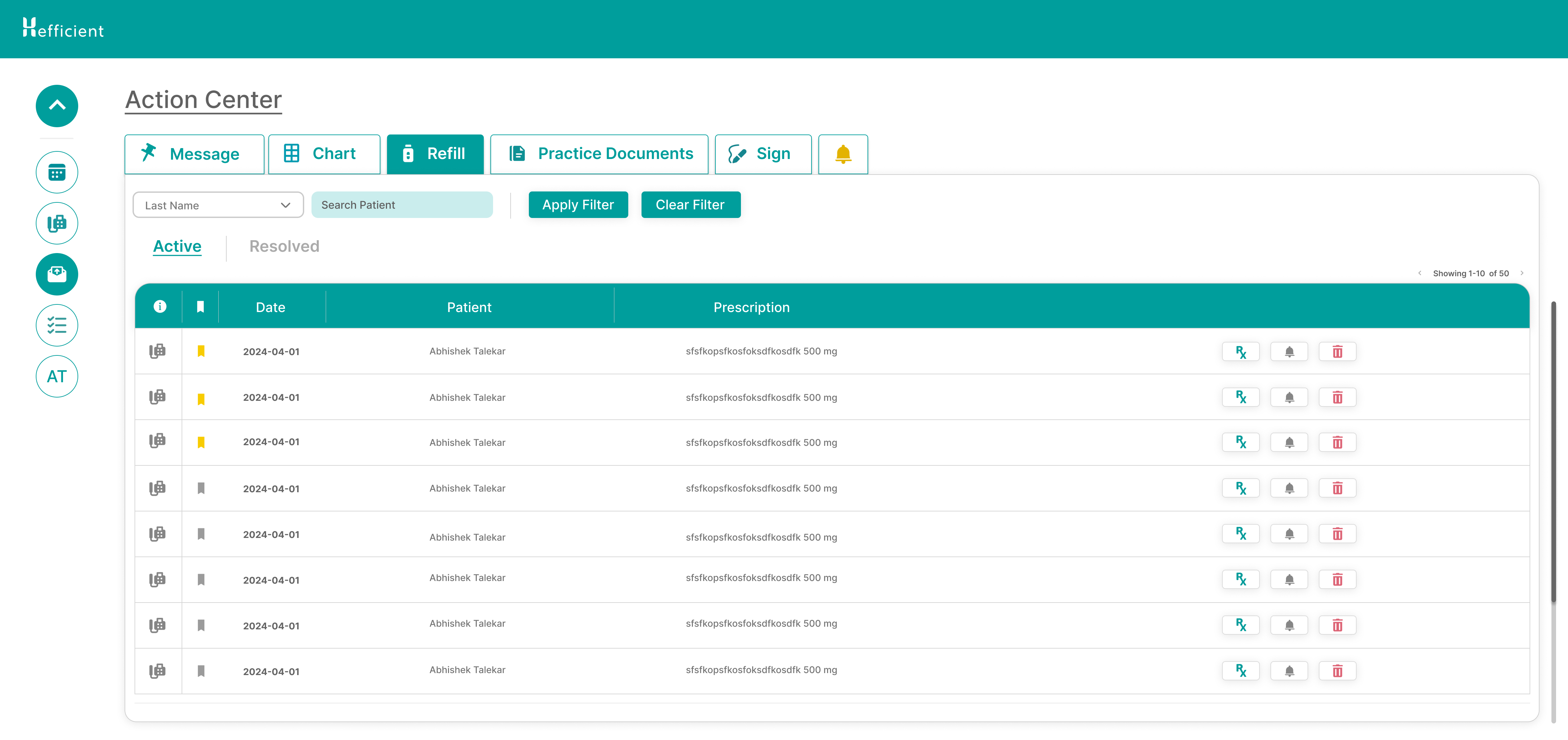Toggle the gray bookmark in the last row

tap(201, 671)
